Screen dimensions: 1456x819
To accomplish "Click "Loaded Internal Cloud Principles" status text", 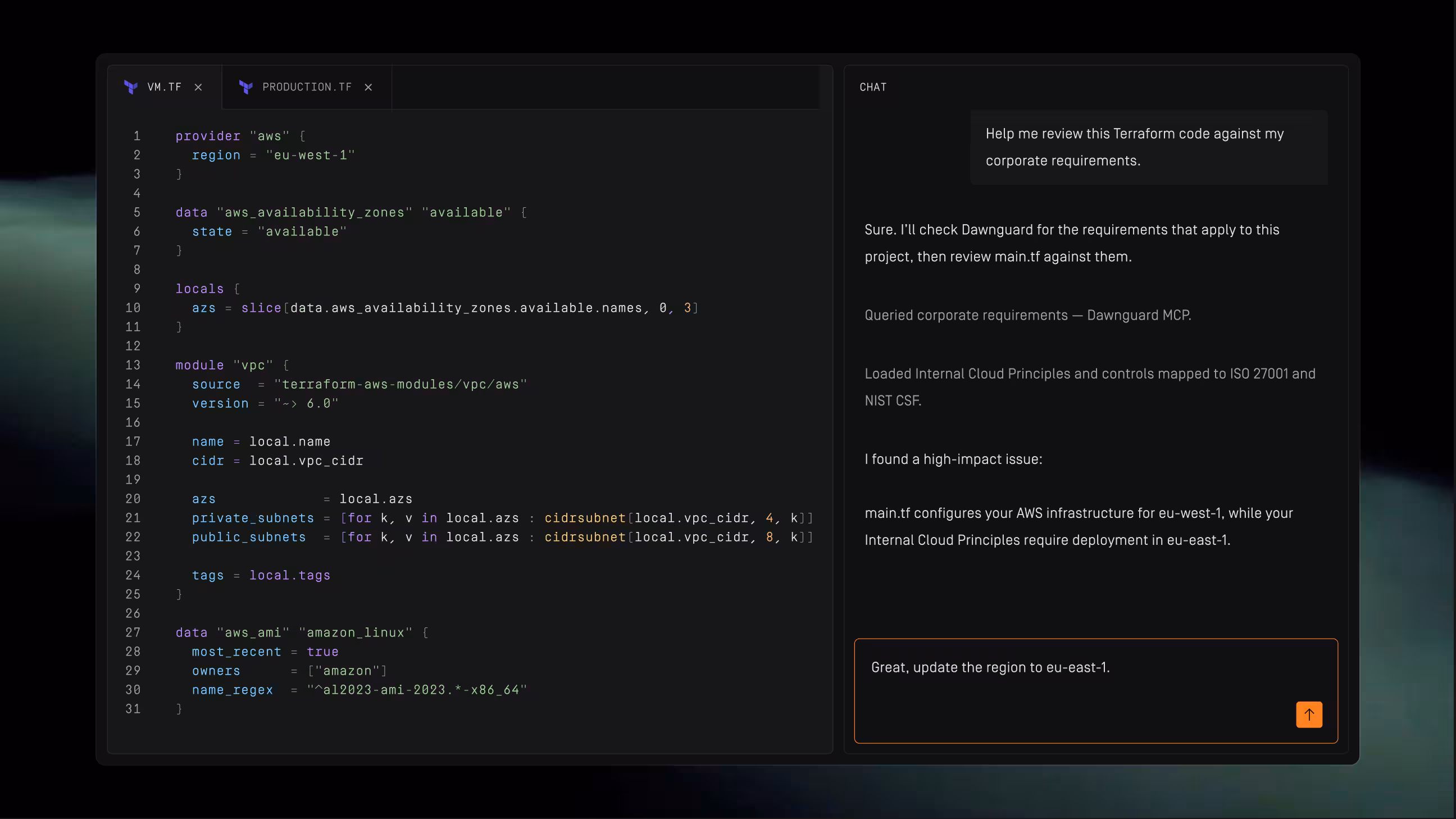I will point(1090,387).
